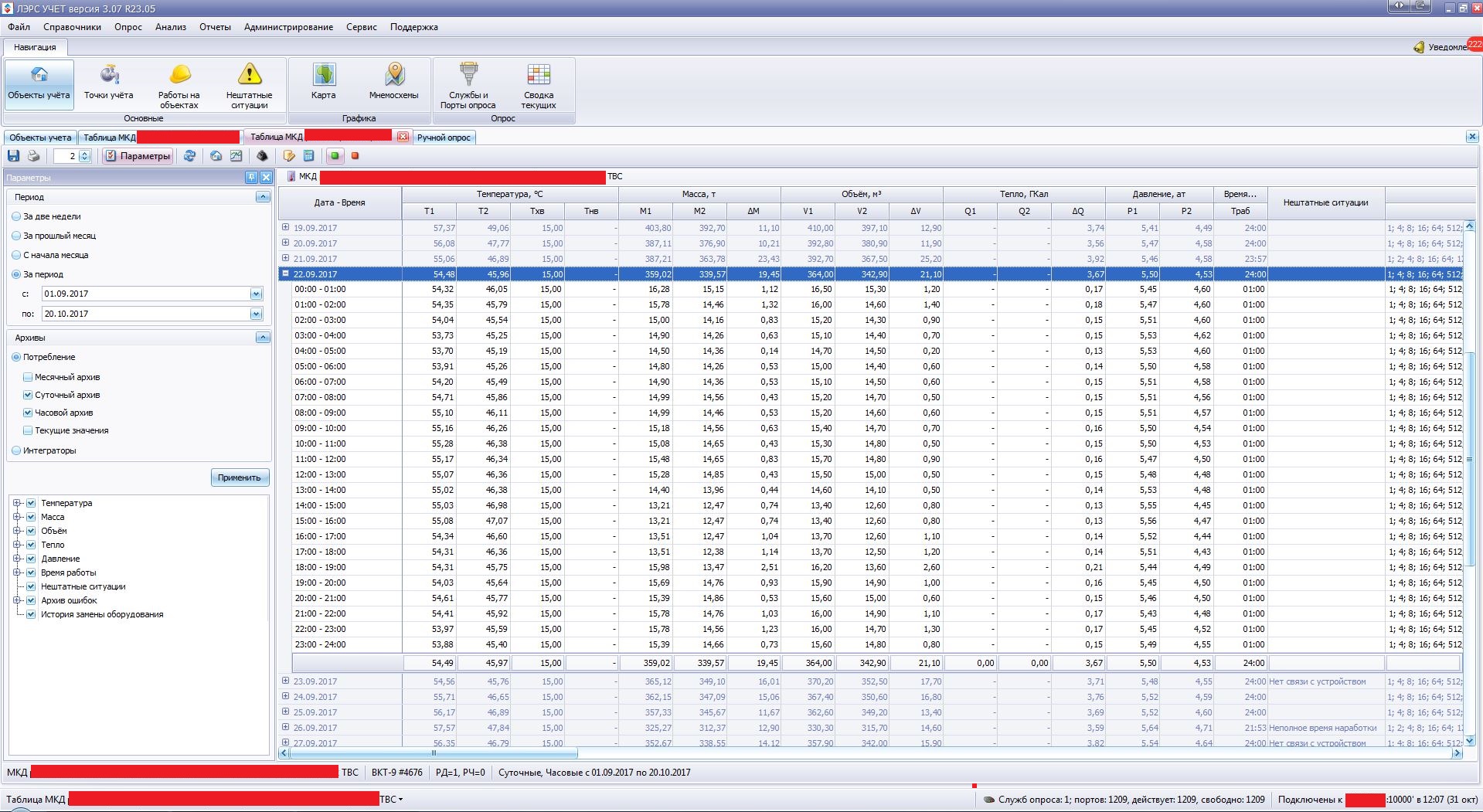Click the printer toolbar icon
The width and height of the screenshot is (1483, 812).
click(x=33, y=156)
